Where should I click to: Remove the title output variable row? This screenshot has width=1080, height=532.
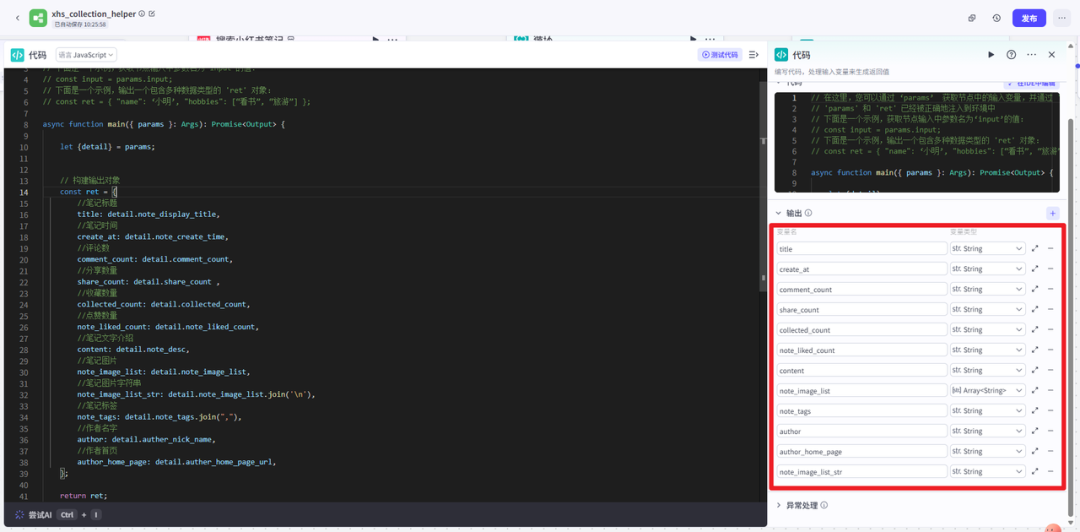pyautogui.click(x=1051, y=249)
